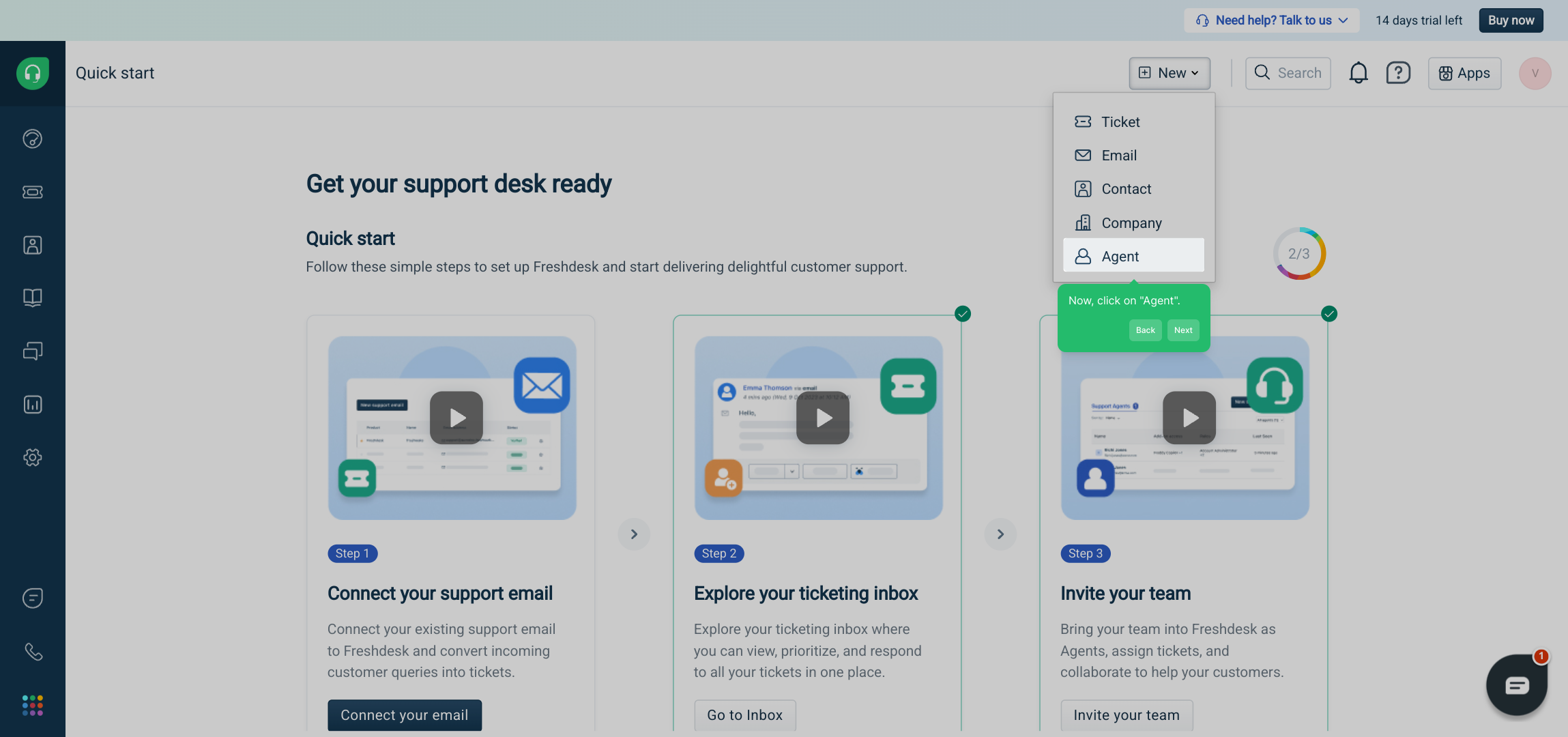This screenshot has height=737, width=1568.
Task: Click the arrow between Step 1 and 2
Action: coord(634,534)
